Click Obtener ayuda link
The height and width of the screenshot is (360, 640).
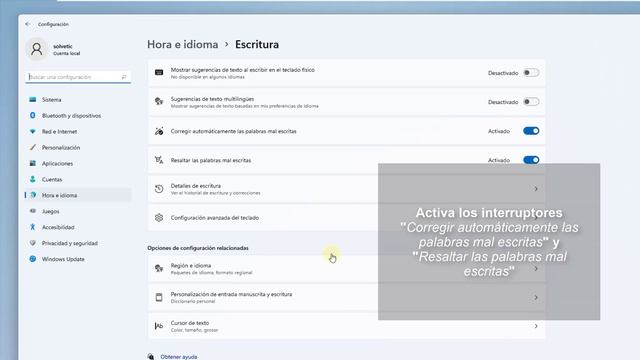179,357
